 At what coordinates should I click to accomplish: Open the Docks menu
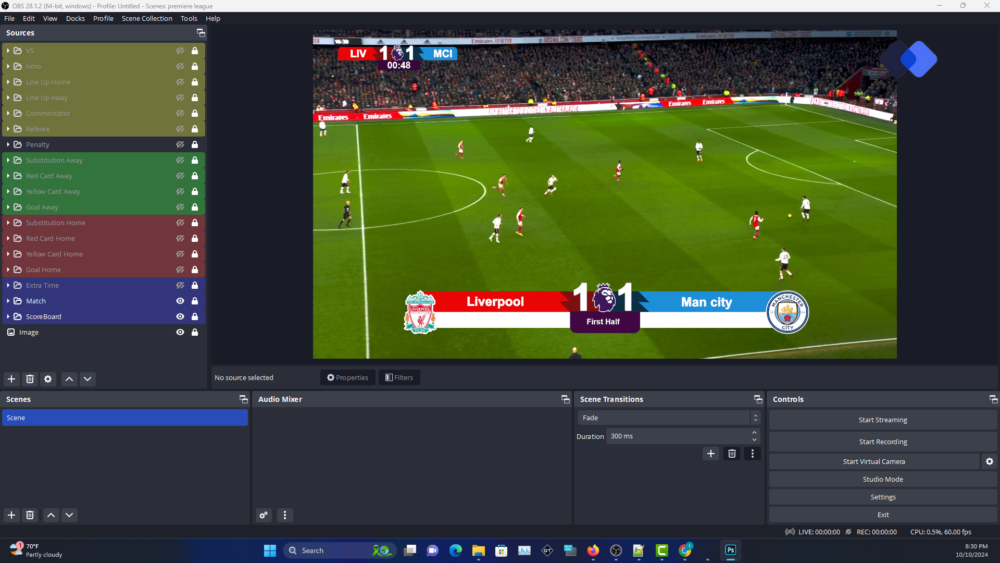click(75, 18)
